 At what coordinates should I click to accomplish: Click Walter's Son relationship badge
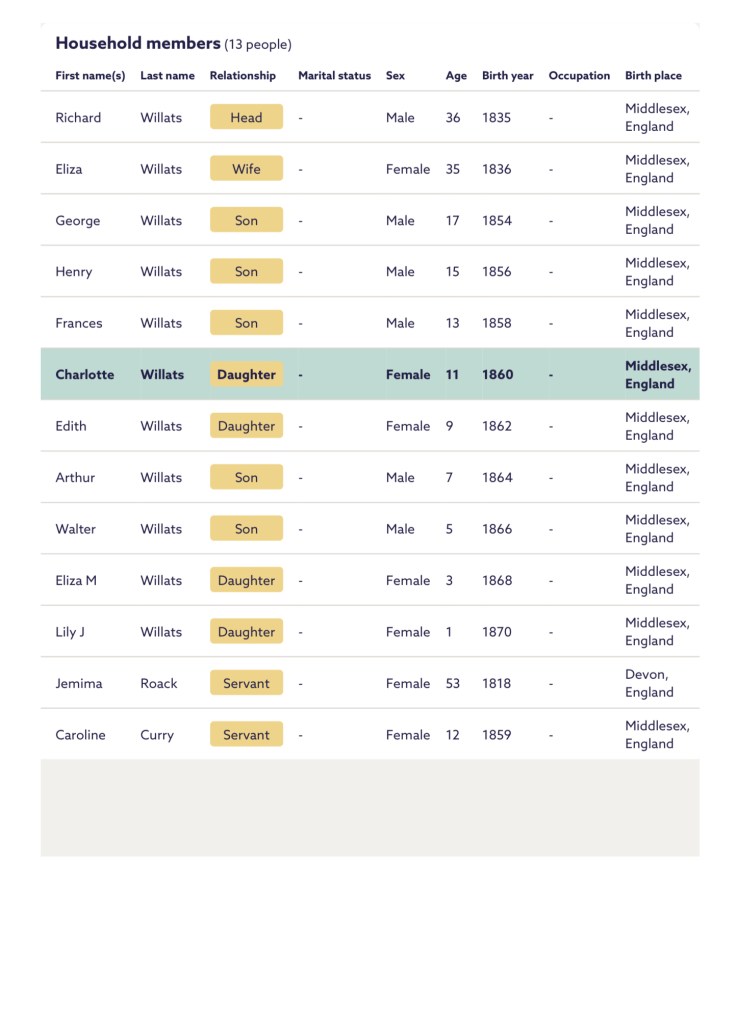pos(246,529)
